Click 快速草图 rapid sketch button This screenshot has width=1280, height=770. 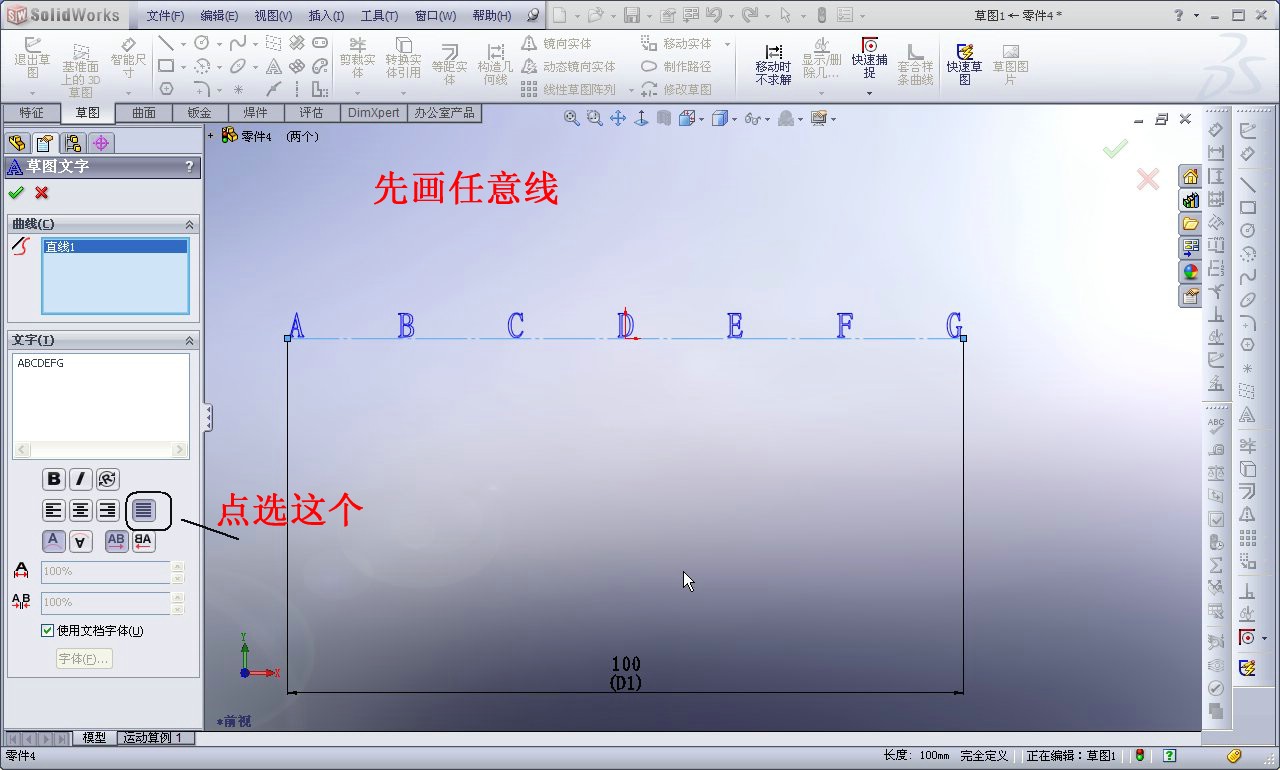click(x=965, y=63)
